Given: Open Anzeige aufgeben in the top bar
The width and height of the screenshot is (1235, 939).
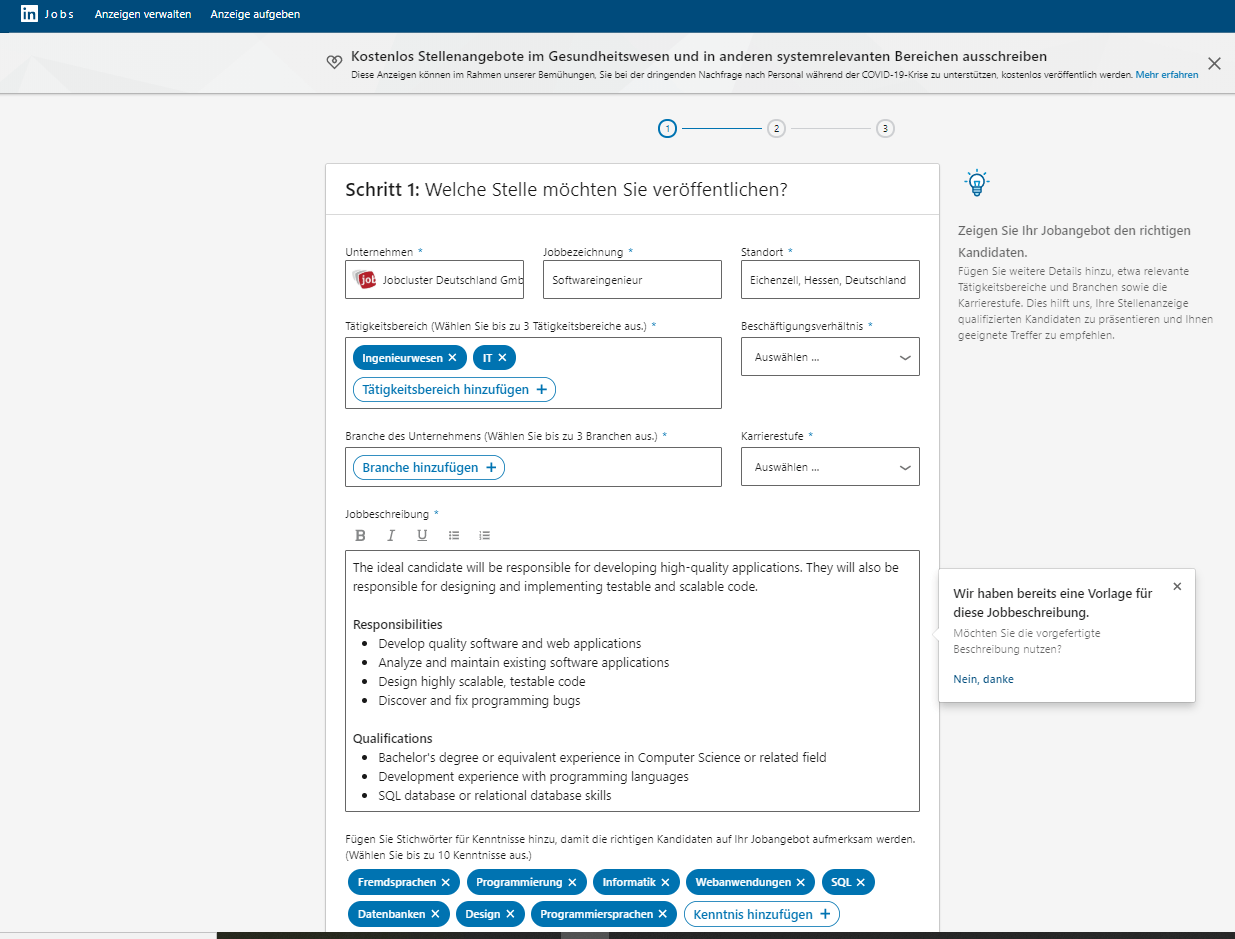Looking at the screenshot, I should pyautogui.click(x=255, y=14).
